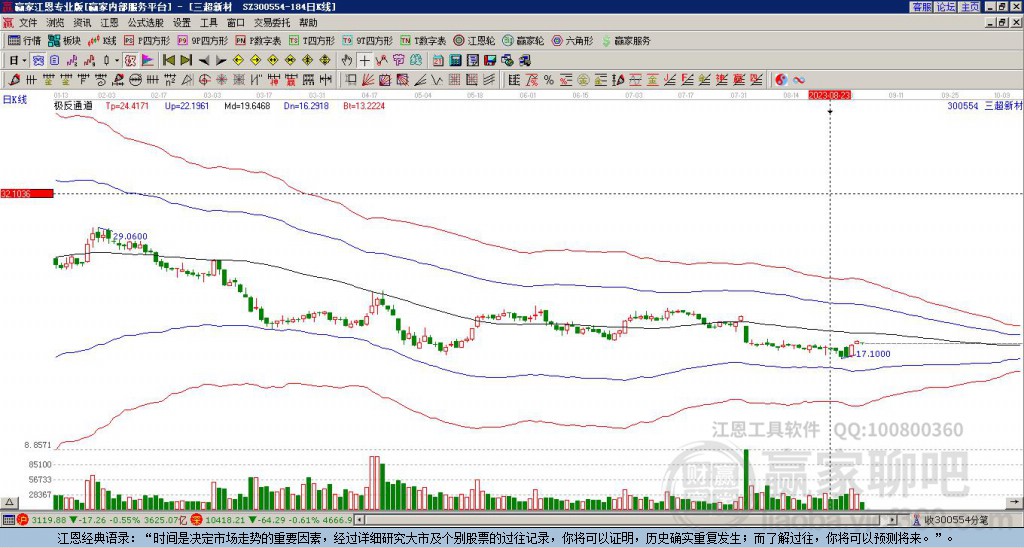Open the 文件 menu
The height and width of the screenshot is (548, 1024).
pos(28,23)
